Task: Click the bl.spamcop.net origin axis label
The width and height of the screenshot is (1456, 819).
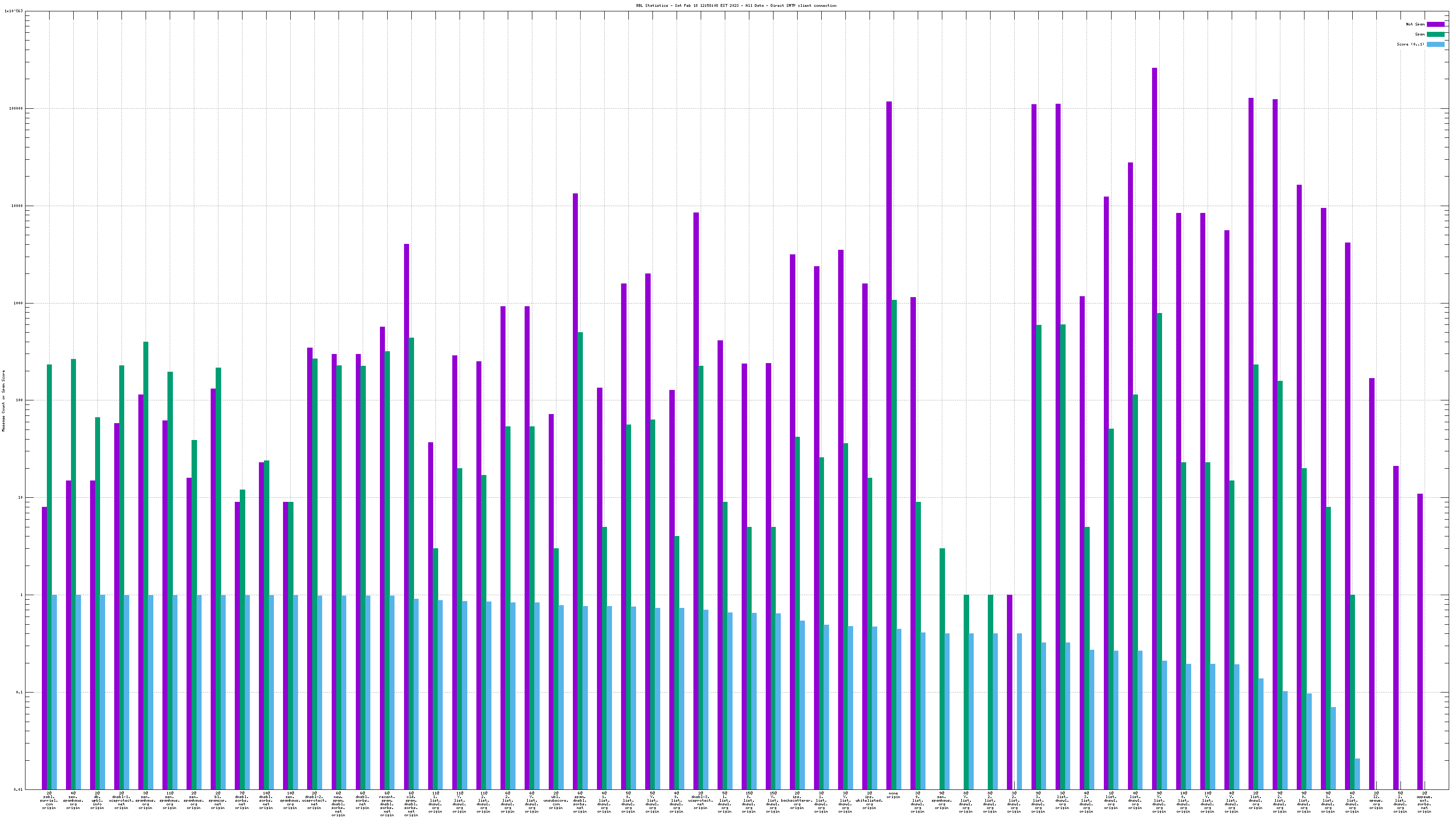Action: click(217, 800)
